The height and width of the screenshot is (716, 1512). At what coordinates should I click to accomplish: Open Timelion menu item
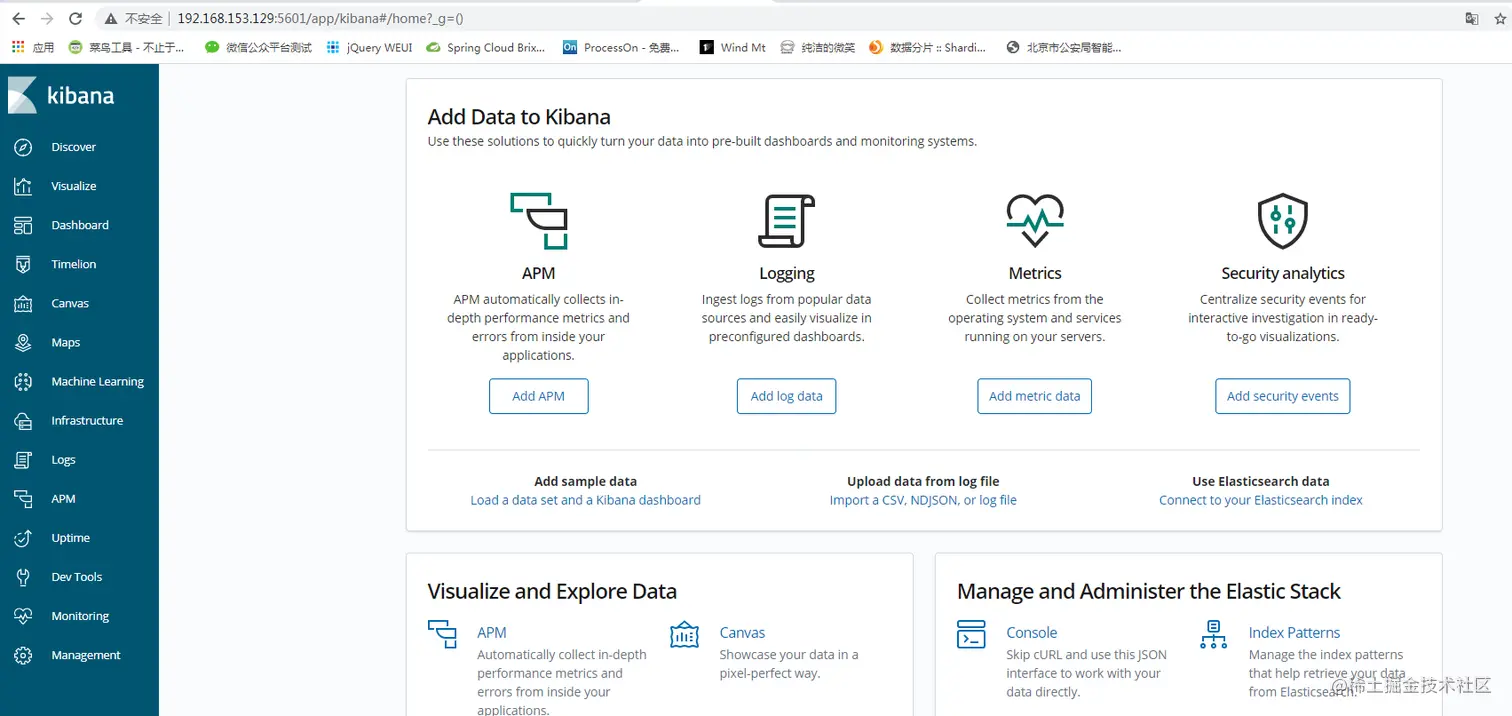[74, 264]
